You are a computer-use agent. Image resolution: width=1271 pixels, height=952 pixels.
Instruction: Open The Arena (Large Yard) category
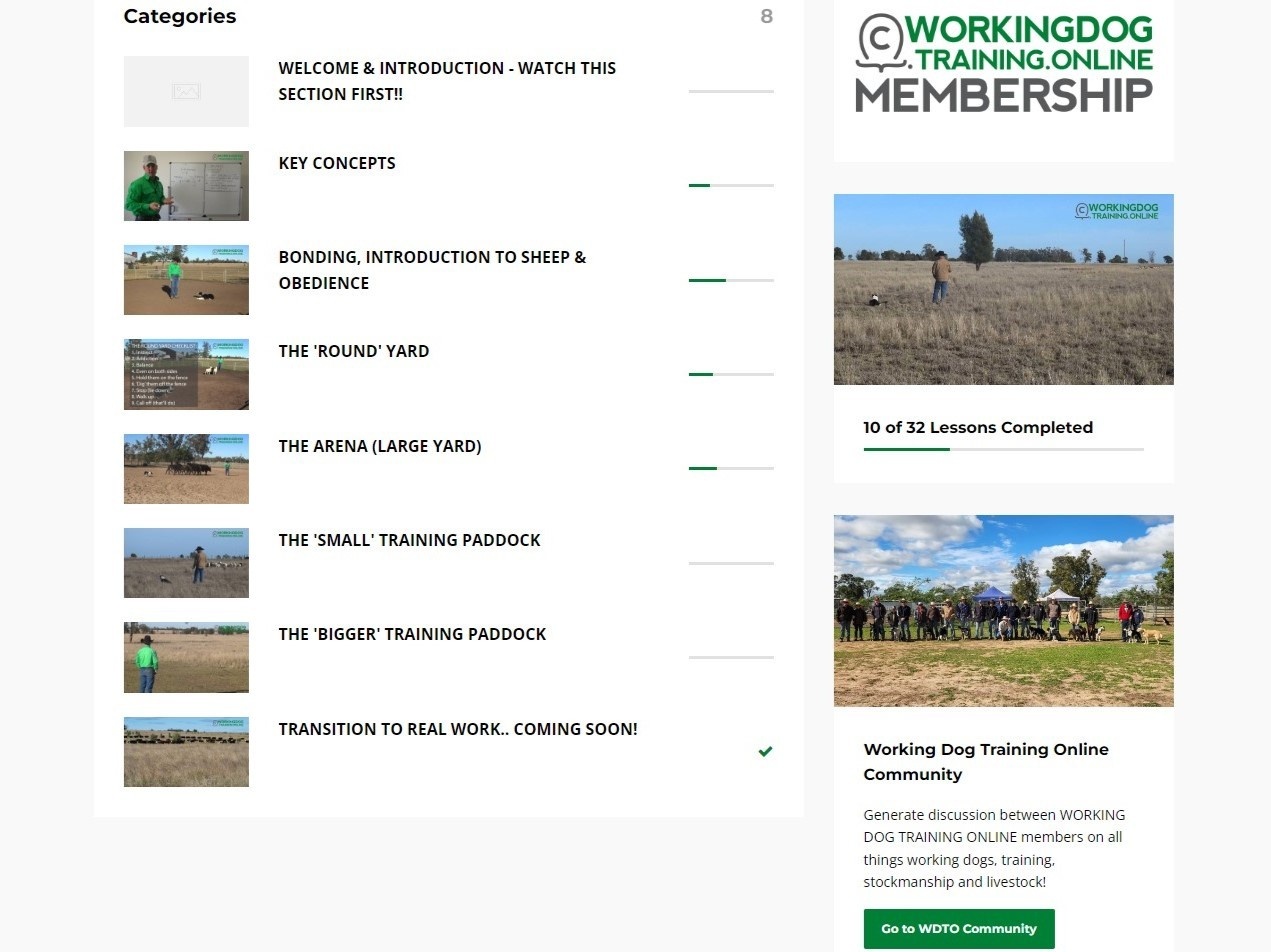(380, 446)
